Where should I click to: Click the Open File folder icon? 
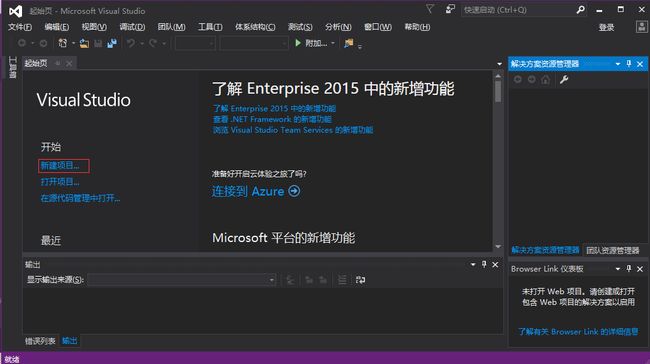click(x=84, y=43)
